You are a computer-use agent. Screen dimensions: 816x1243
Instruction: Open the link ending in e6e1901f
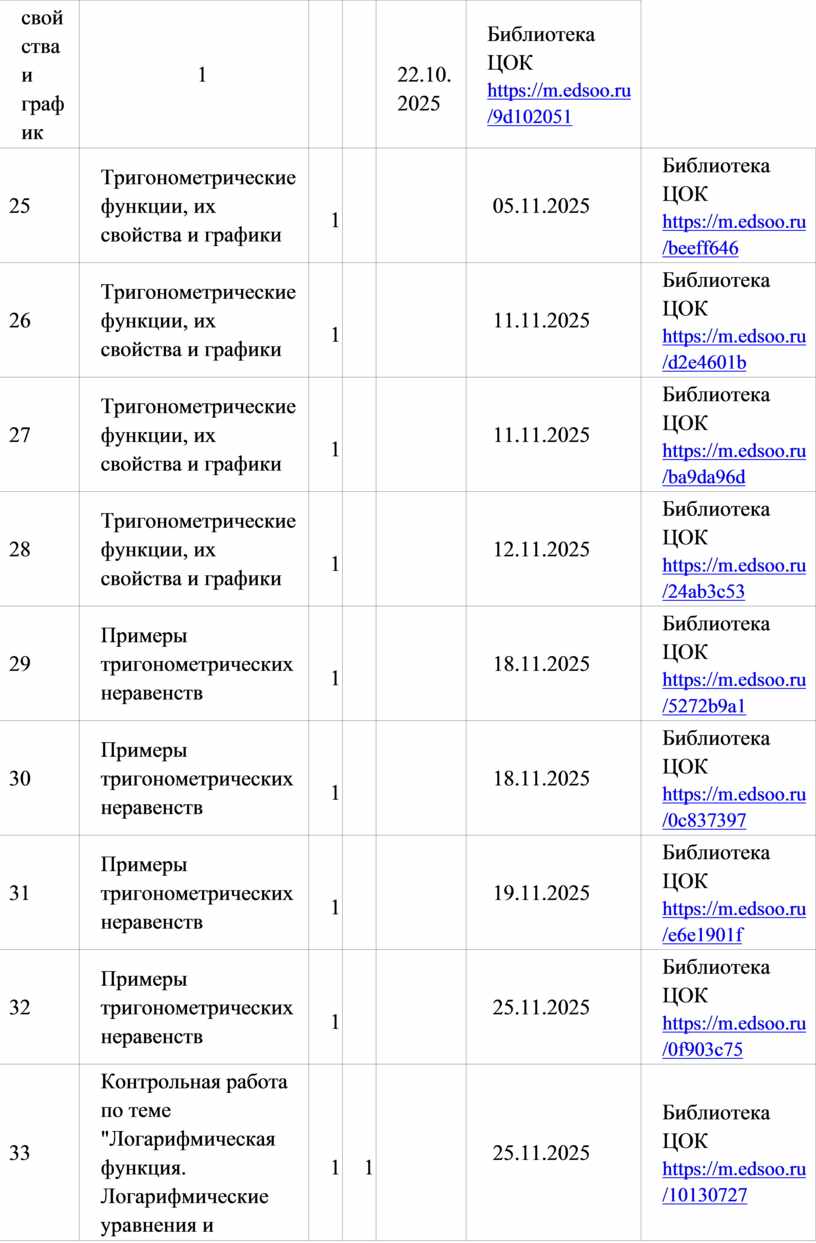(x=733, y=921)
